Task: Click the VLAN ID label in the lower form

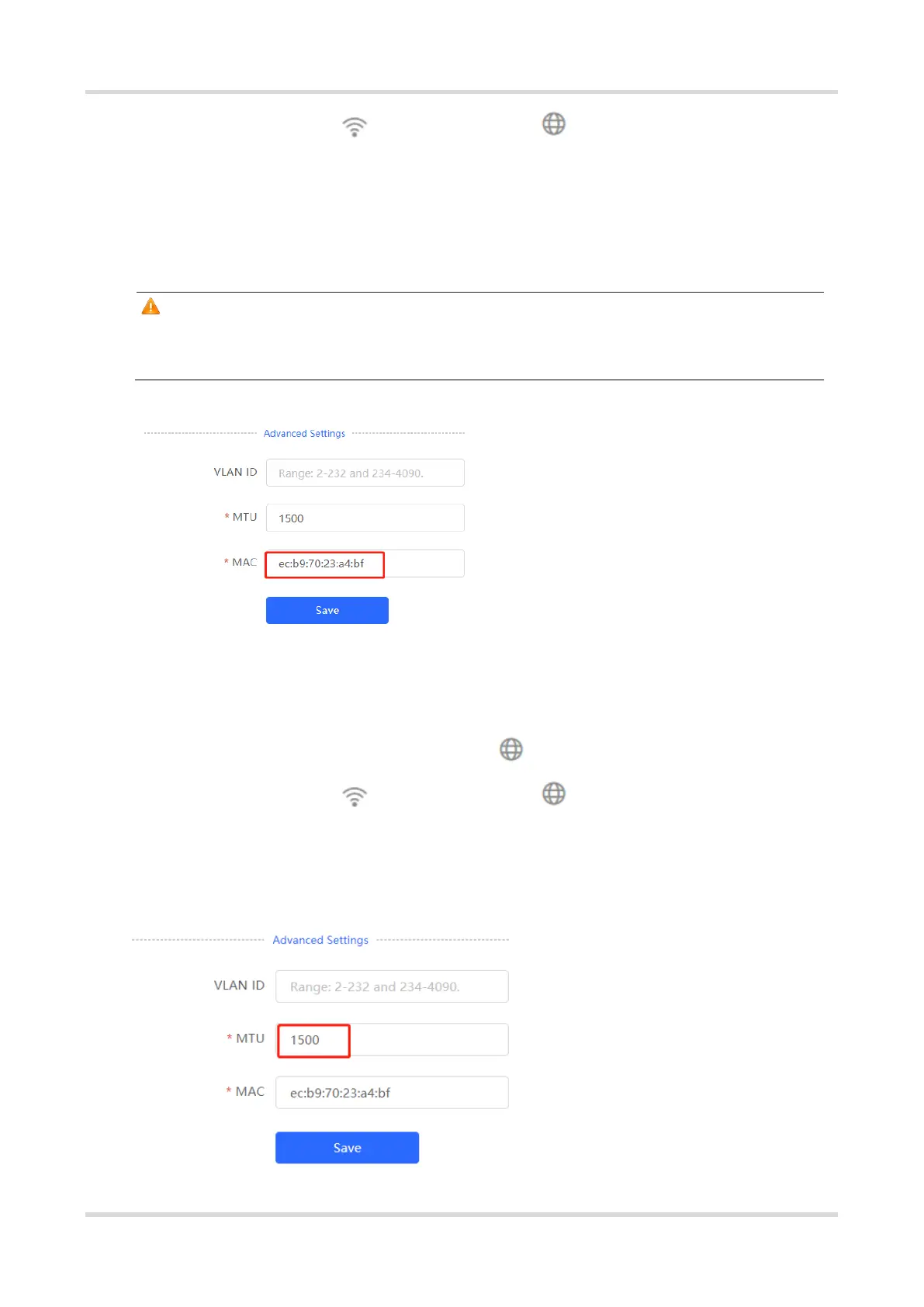Action: point(239,985)
